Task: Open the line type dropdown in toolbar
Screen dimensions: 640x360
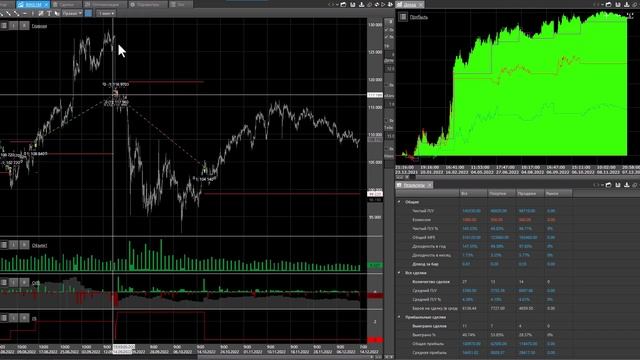Action: coord(72,13)
